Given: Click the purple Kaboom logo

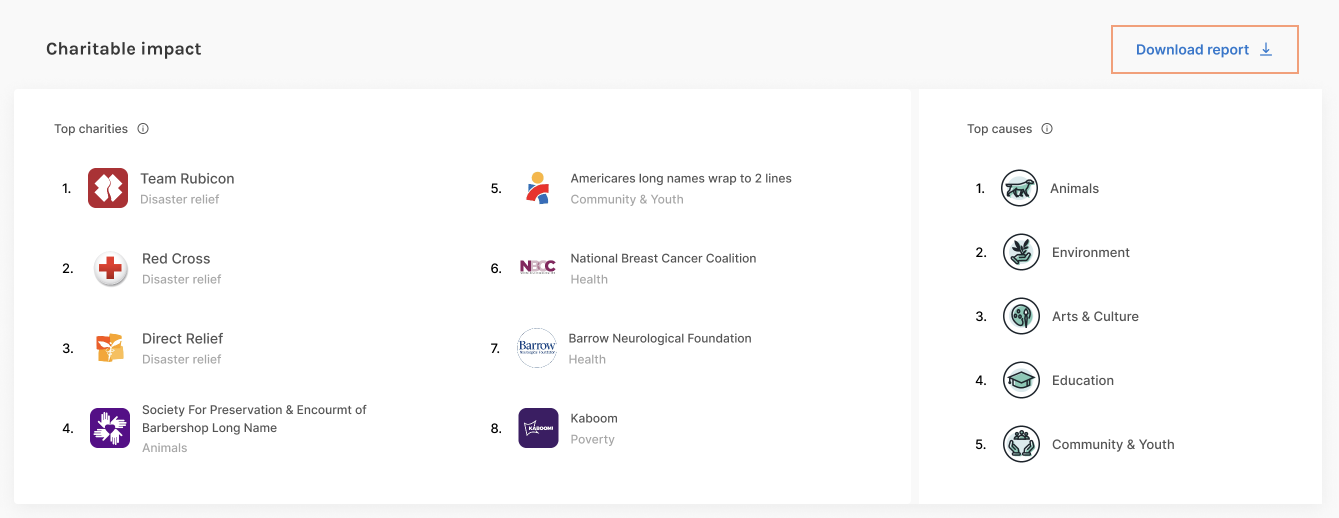Looking at the screenshot, I should click(538, 428).
